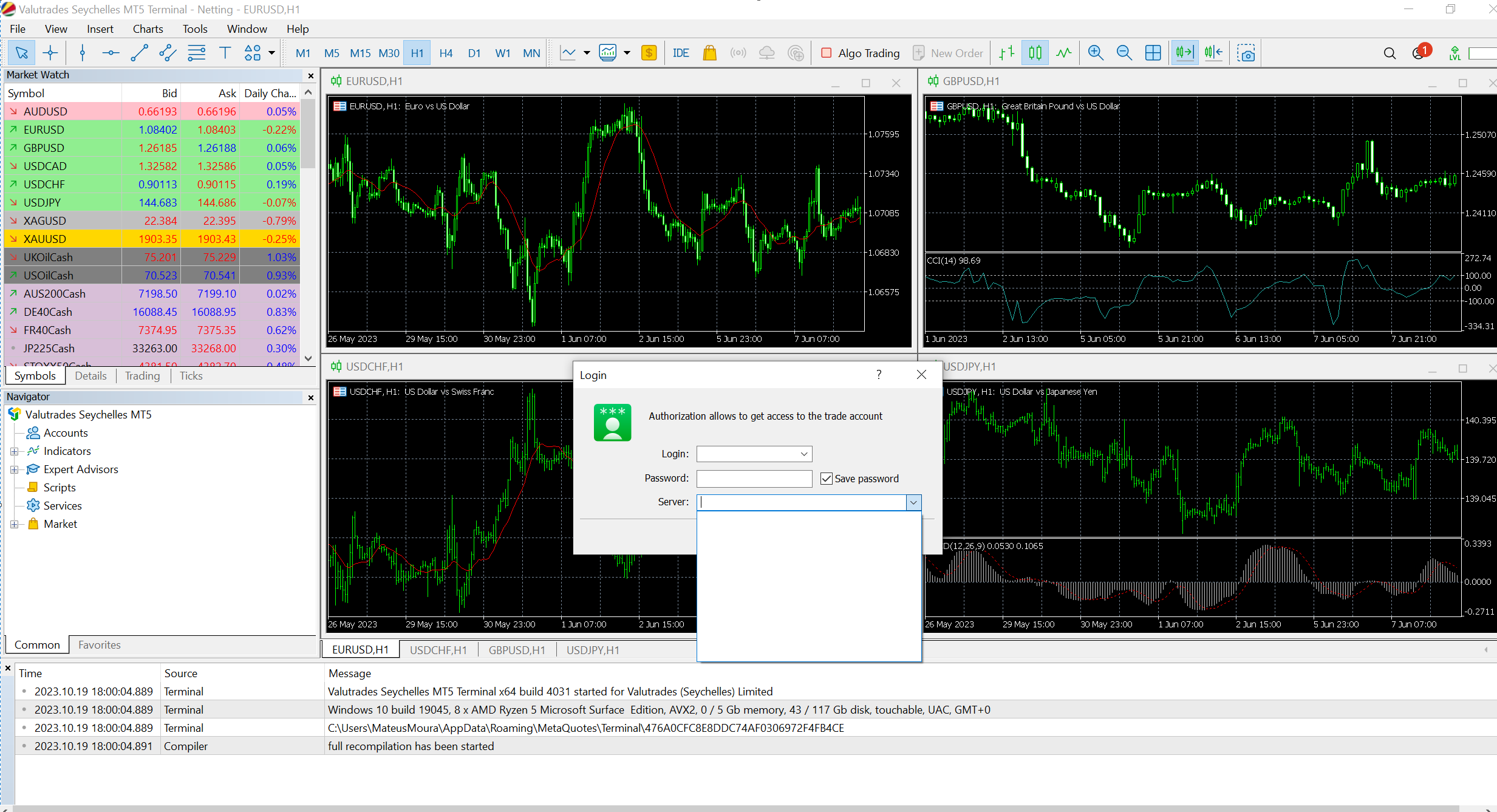The height and width of the screenshot is (812, 1497).
Task: Select the H4 timeframe
Action: pyautogui.click(x=446, y=53)
